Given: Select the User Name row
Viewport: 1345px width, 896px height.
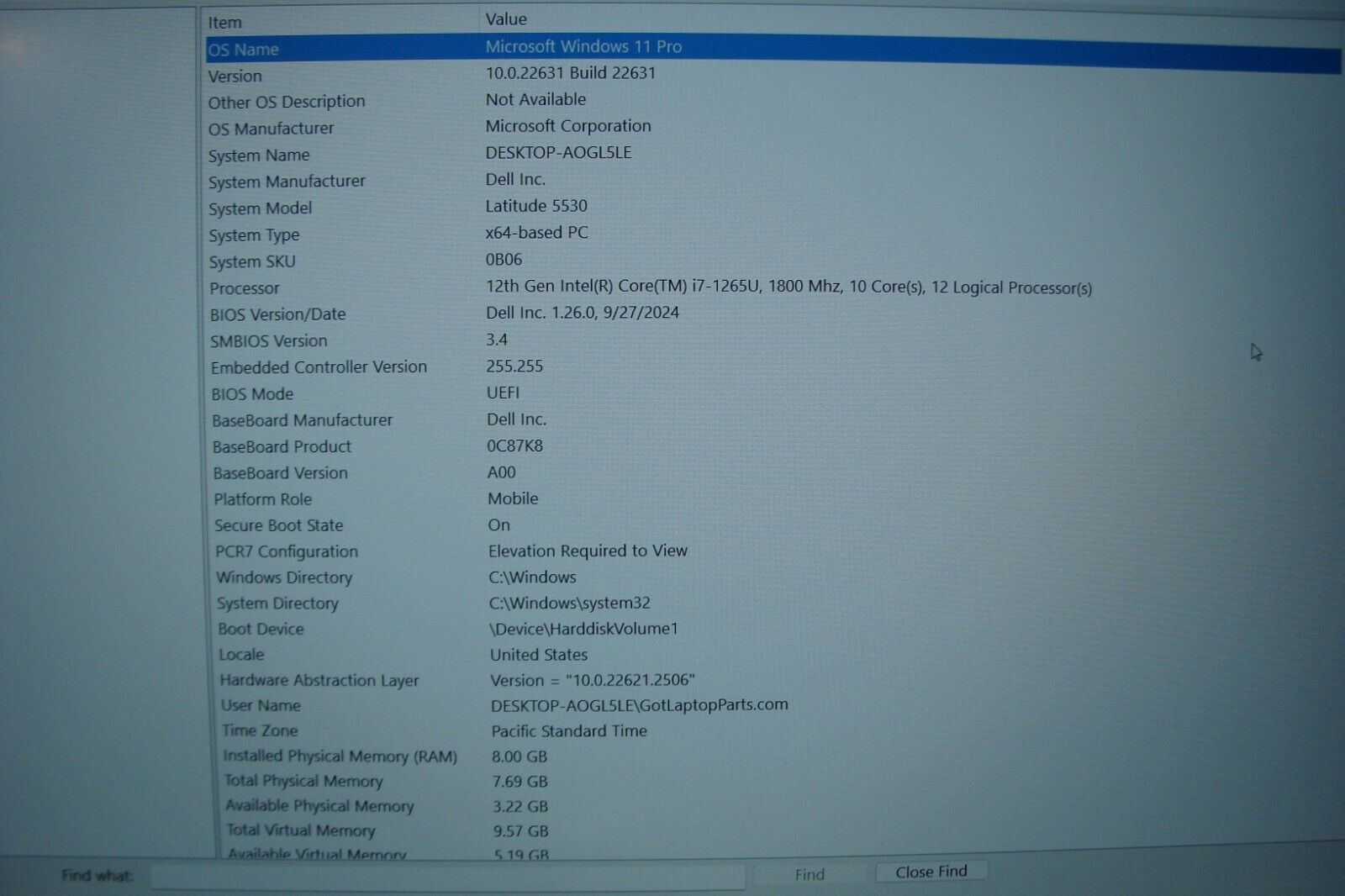Looking at the screenshot, I should pos(773,705).
